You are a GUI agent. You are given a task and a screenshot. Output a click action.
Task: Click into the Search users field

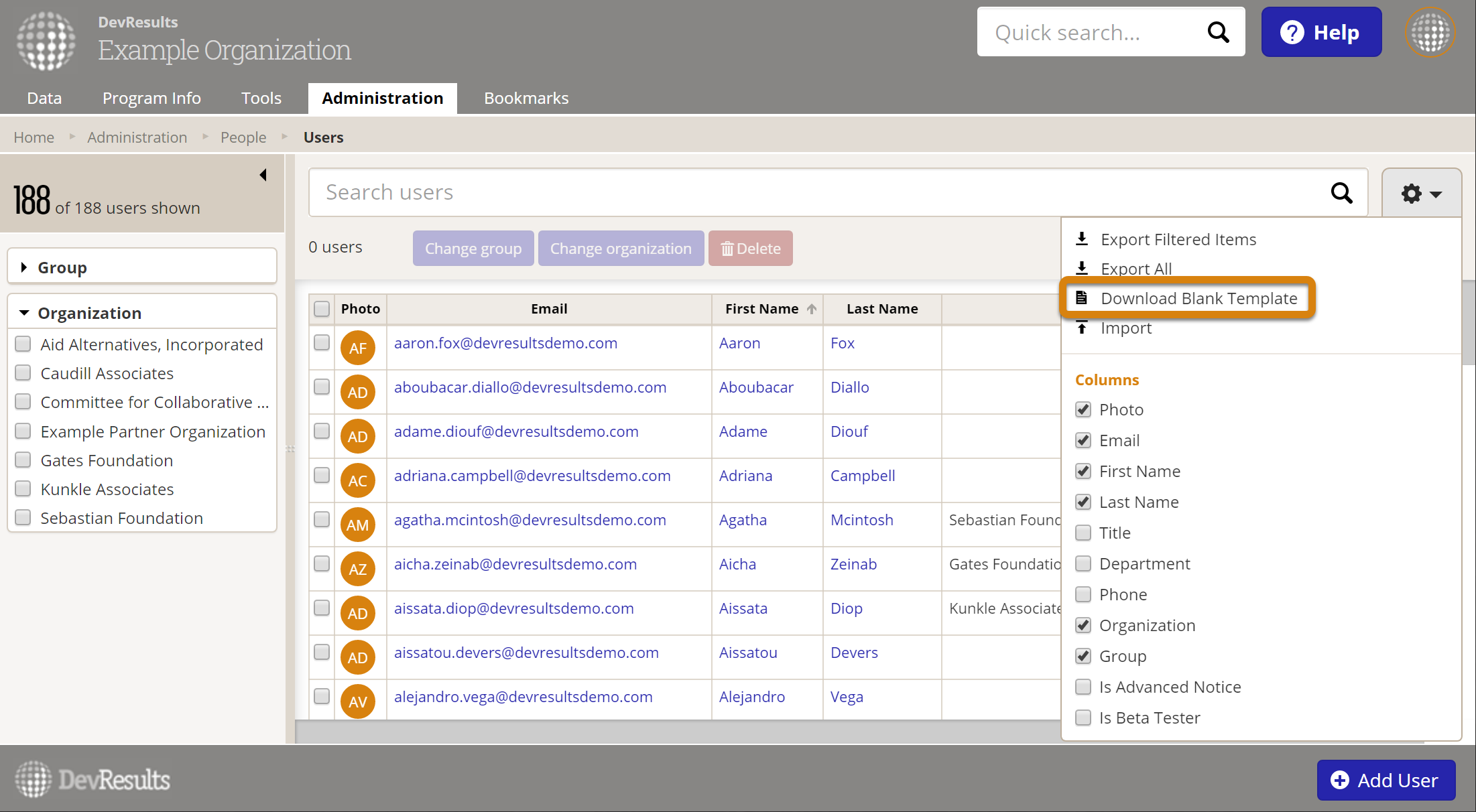[x=804, y=193]
